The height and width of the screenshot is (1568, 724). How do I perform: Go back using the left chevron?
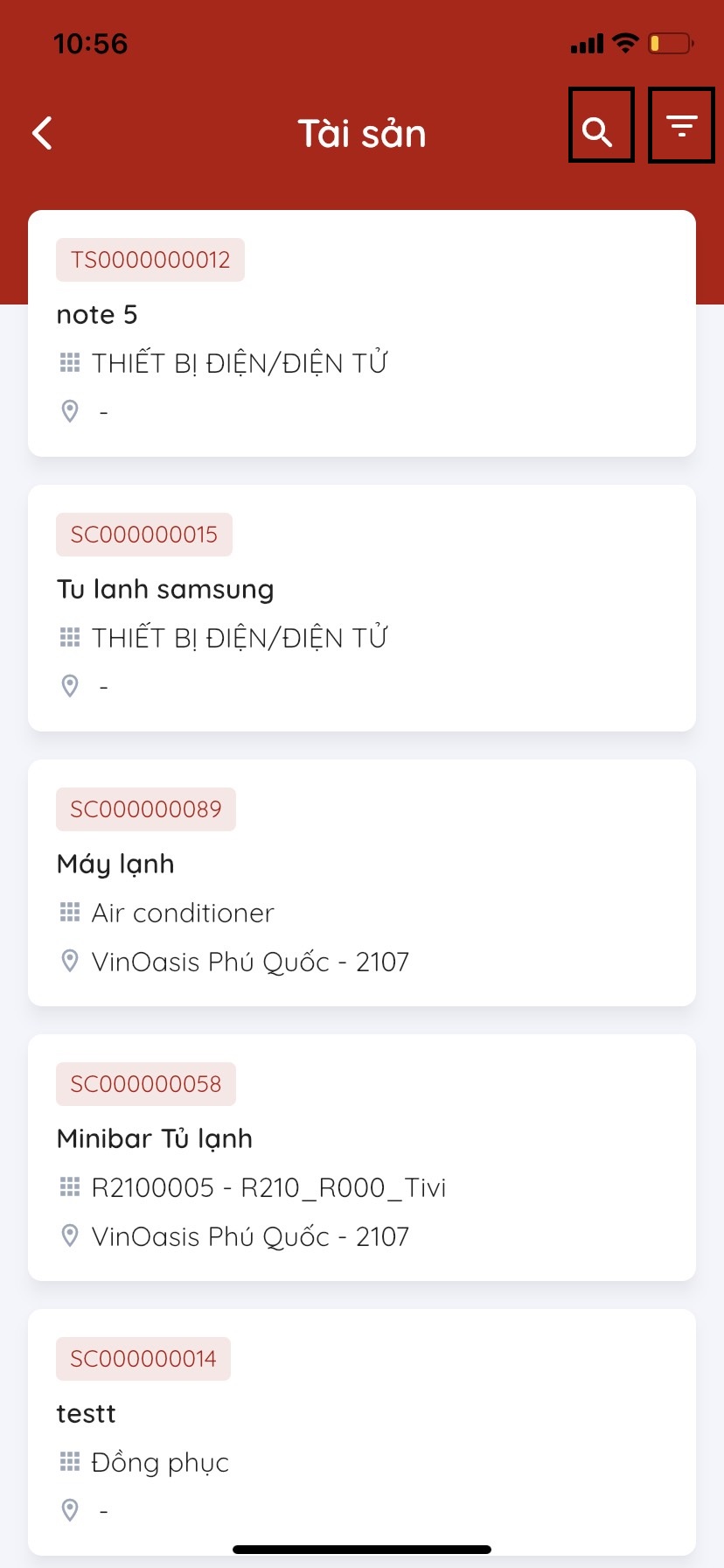[43, 133]
